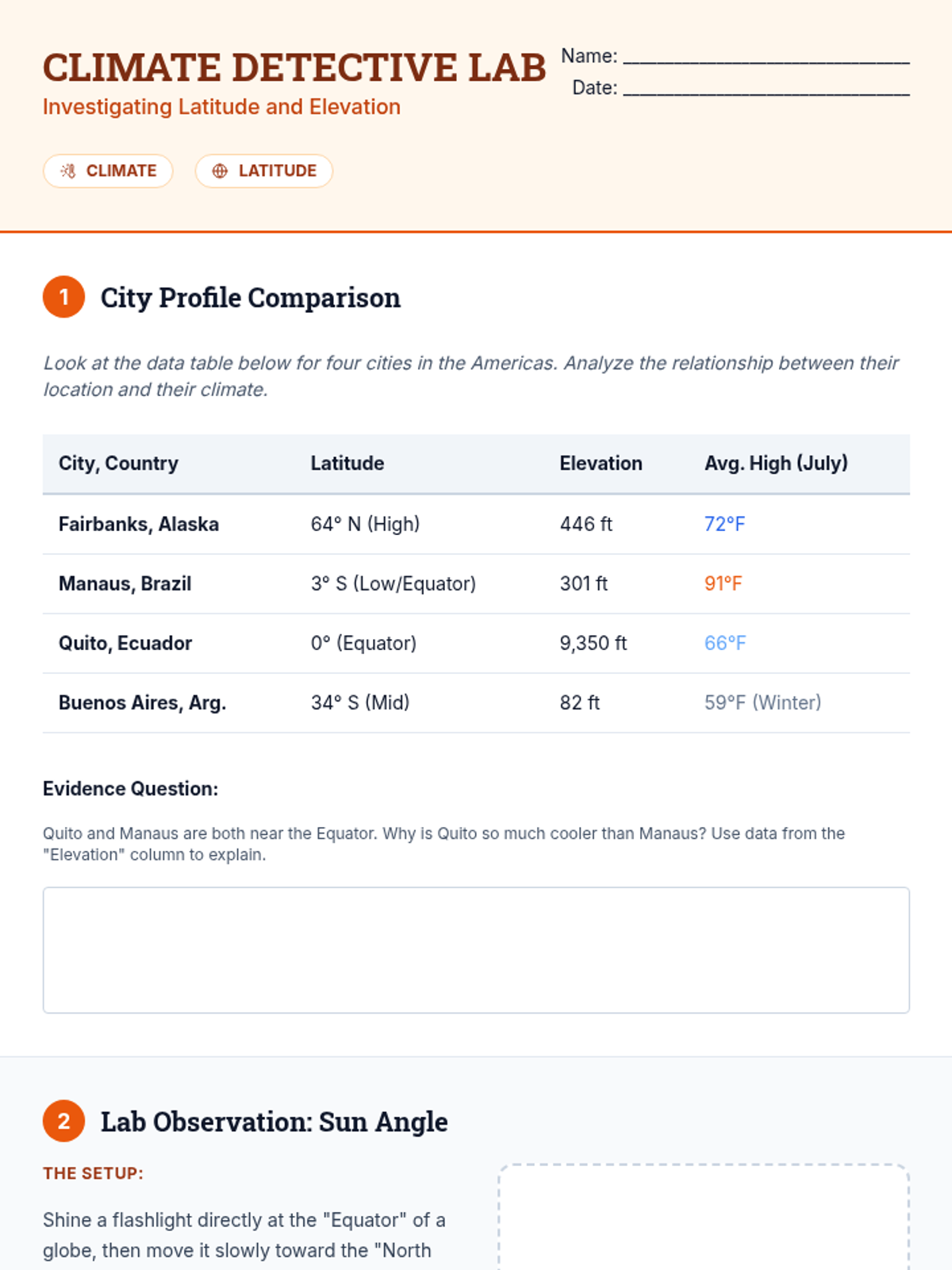The width and height of the screenshot is (952, 1270).
Task: Select the Manaus, Brazil cell
Action: [x=125, y=584]
